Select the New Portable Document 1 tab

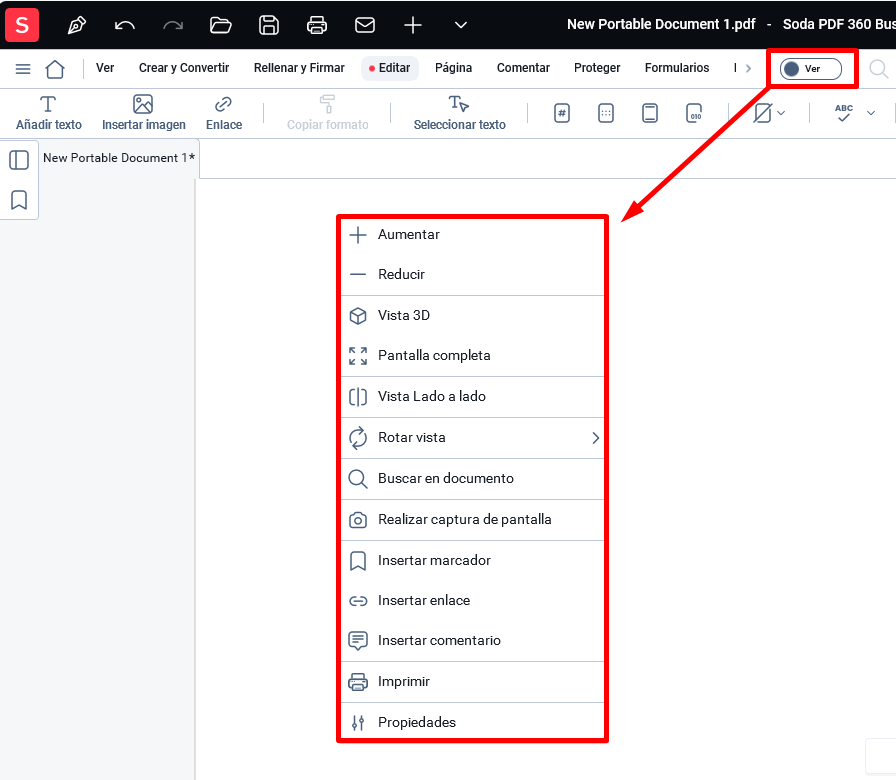point(119,158)
